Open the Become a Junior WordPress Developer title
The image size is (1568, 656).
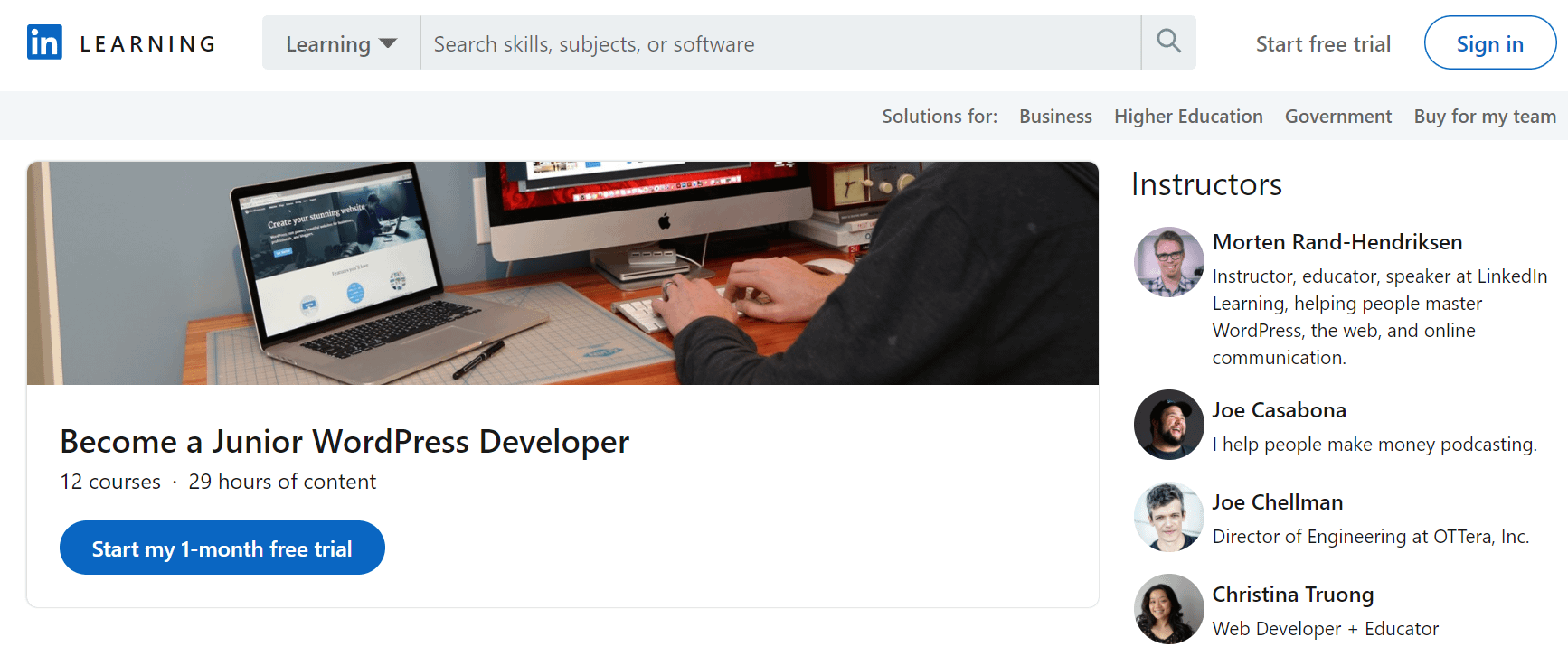tap(344, 442)
